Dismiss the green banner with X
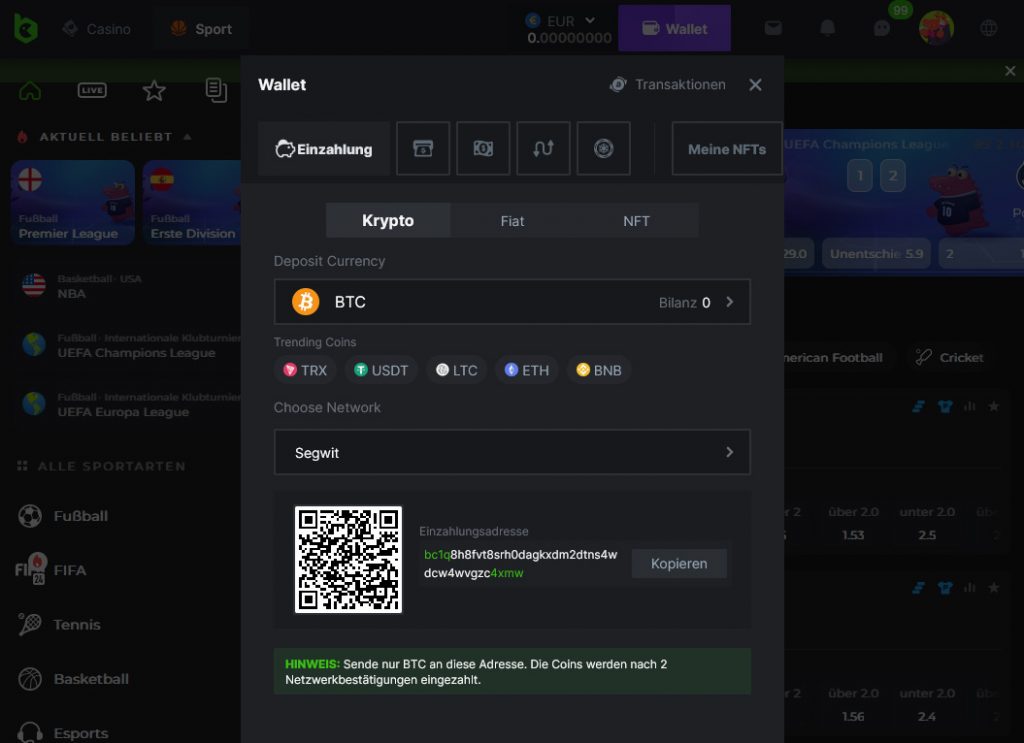The width and height of the screenshot is (1024, 743). tap(1010, 71)
